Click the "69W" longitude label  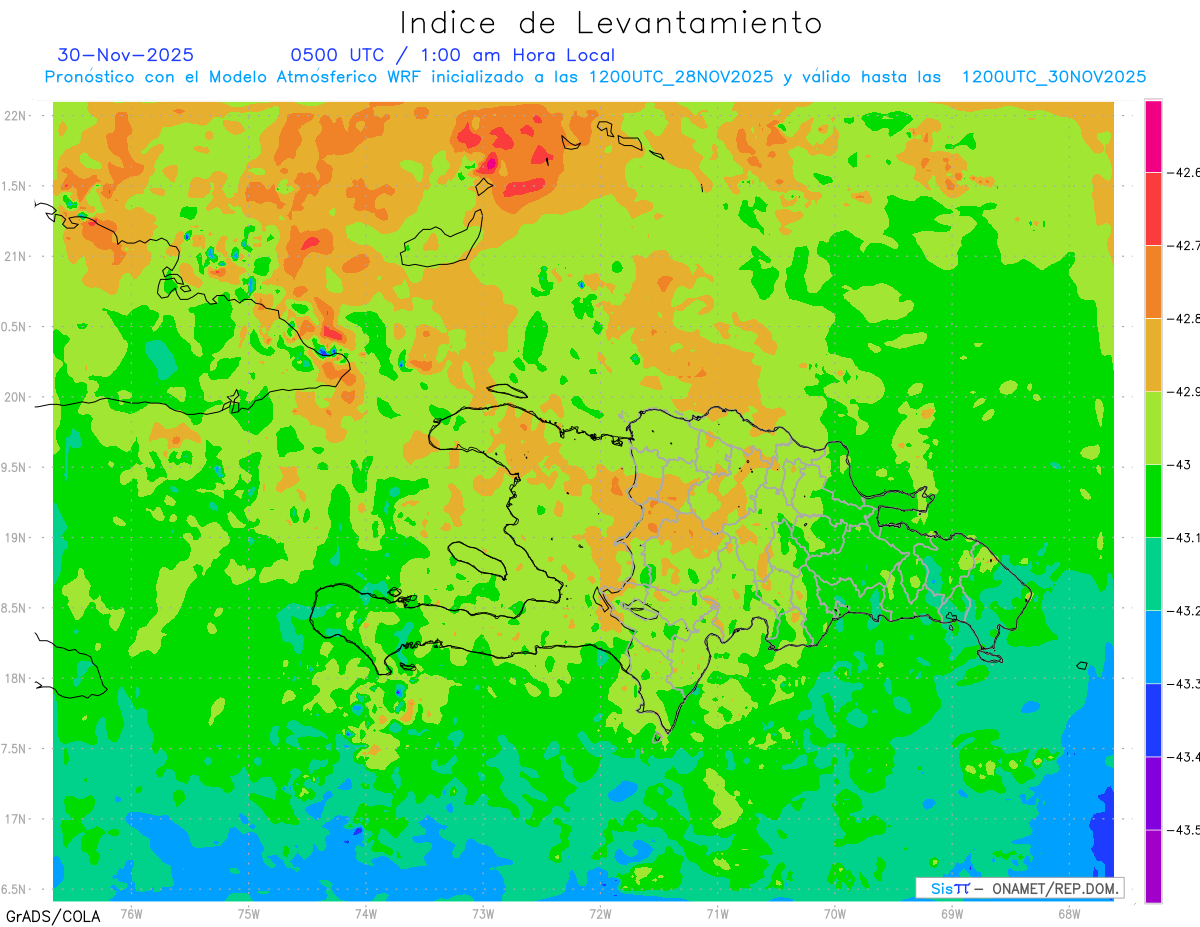point(952,912)
